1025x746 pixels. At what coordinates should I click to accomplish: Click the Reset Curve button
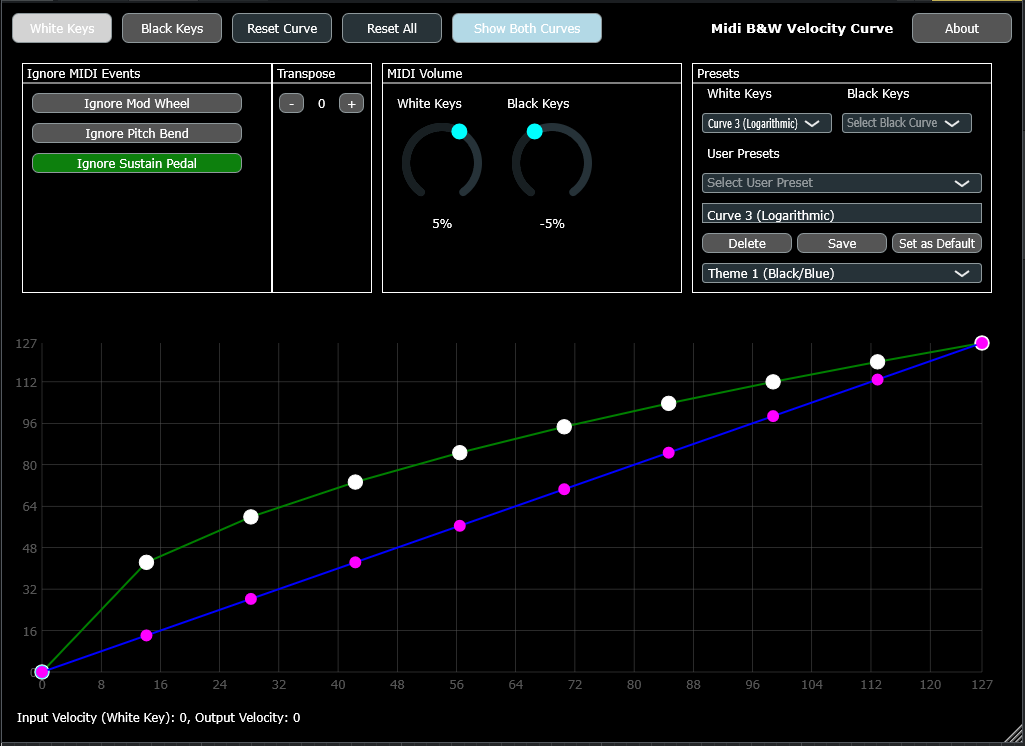coord(282,28)
